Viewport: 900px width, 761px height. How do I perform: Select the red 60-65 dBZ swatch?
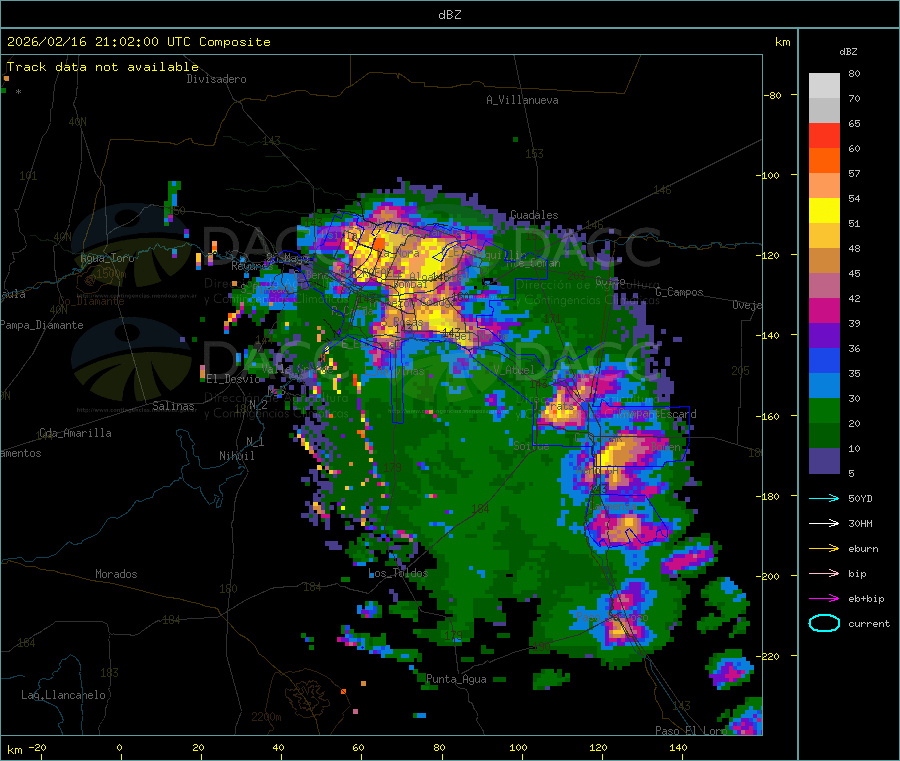point(824,135)
